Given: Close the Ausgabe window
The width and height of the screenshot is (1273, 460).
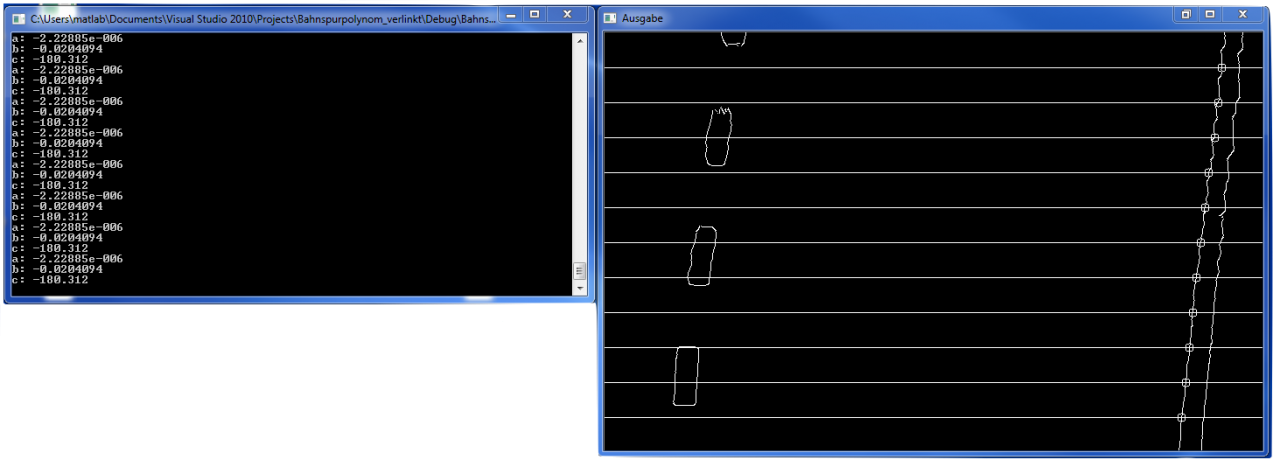Looking at the screenshot, I should coord(1243,15).
